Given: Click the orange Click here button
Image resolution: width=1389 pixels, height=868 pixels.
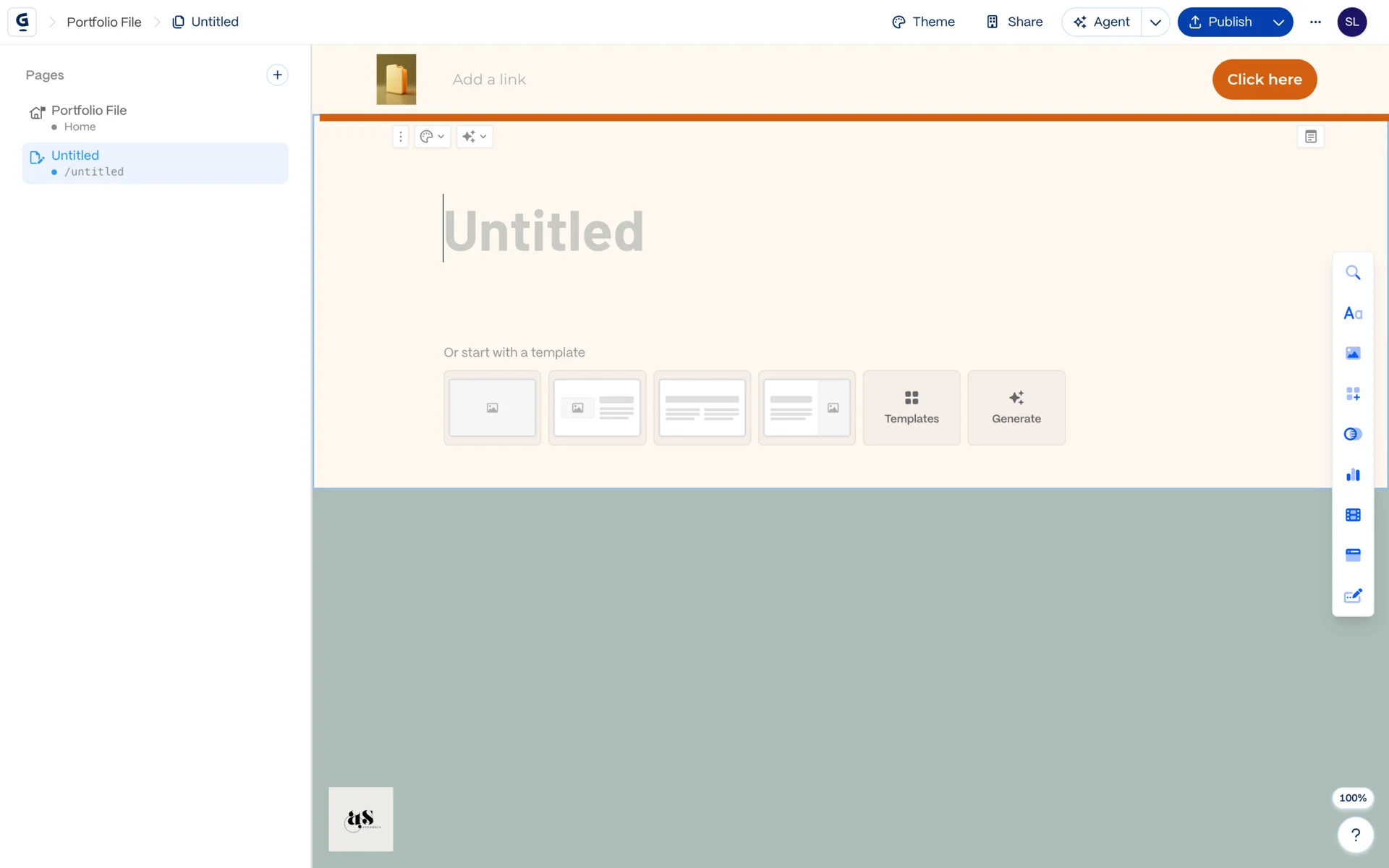Looking at the screenshot, I should [x=1264, y=80].
